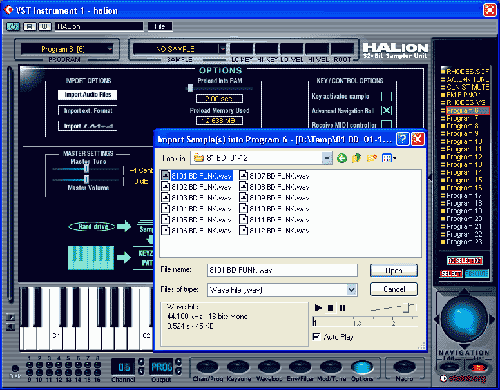Open the Views menu in dialog toolbar
The image size is (500, 390).
(x=389, y=158)
